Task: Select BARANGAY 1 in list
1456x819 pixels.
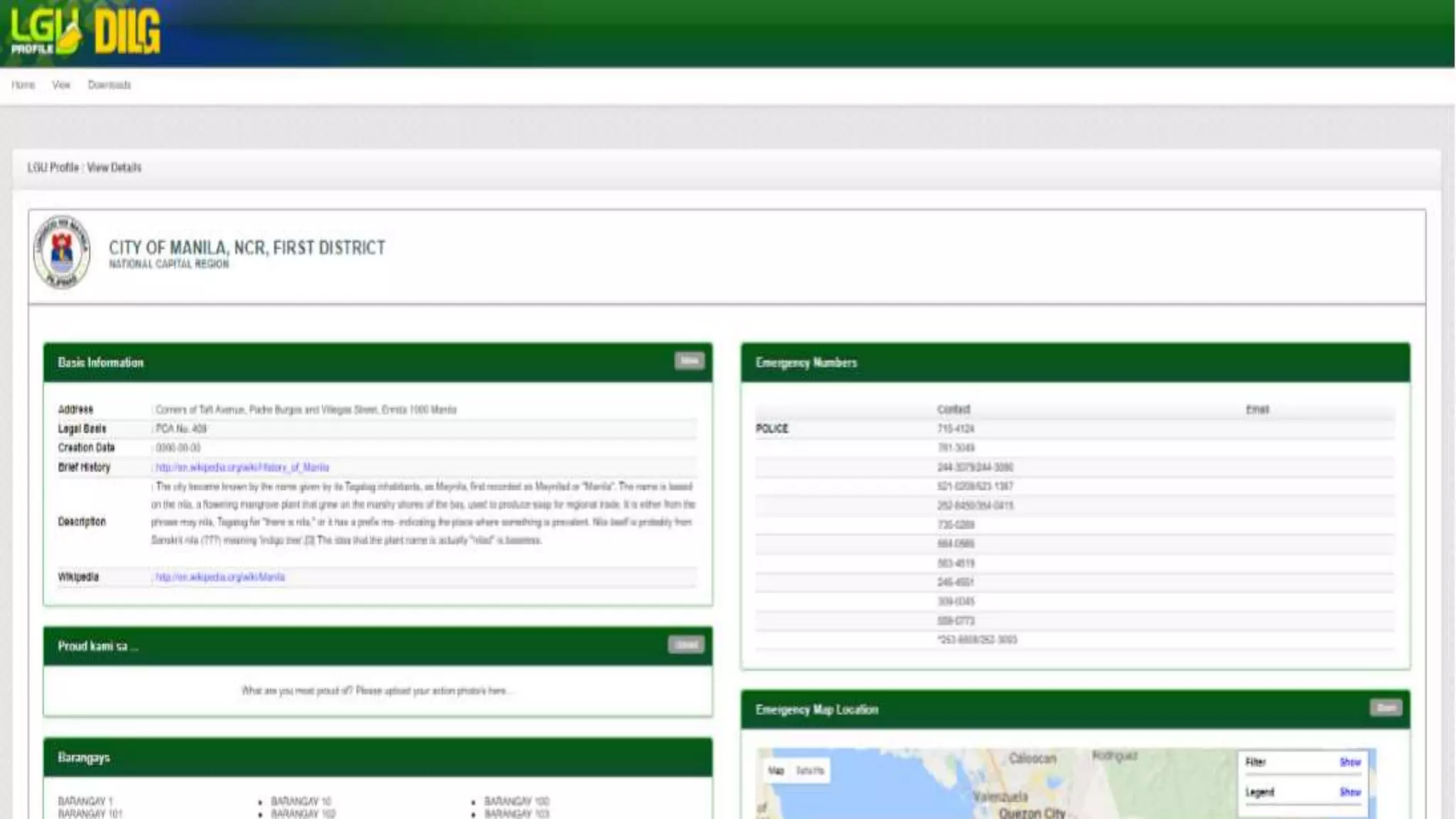Action: point(85,801)
